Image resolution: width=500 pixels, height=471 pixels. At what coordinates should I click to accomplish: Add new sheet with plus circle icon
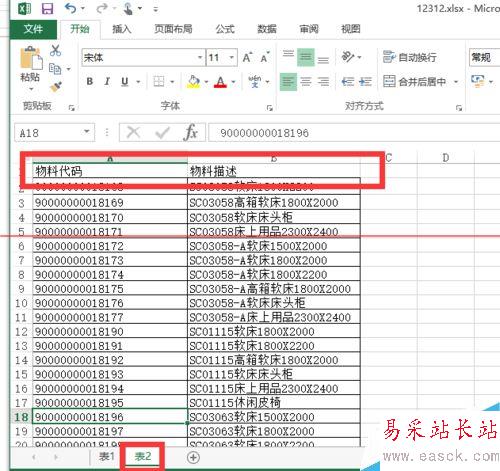[193, 457]
